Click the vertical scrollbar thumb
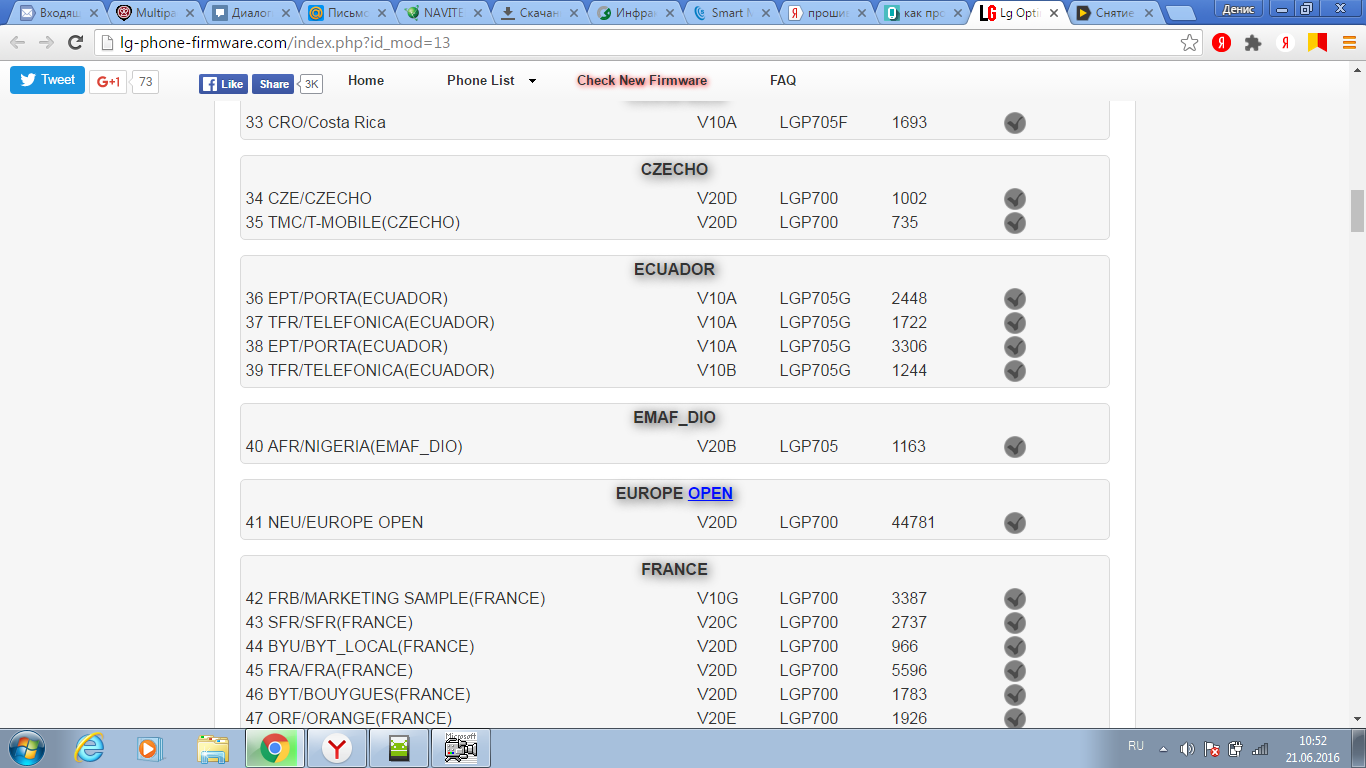This screenshot has width=1366, height=768. pyautogui.click(x=1357, y=210)
